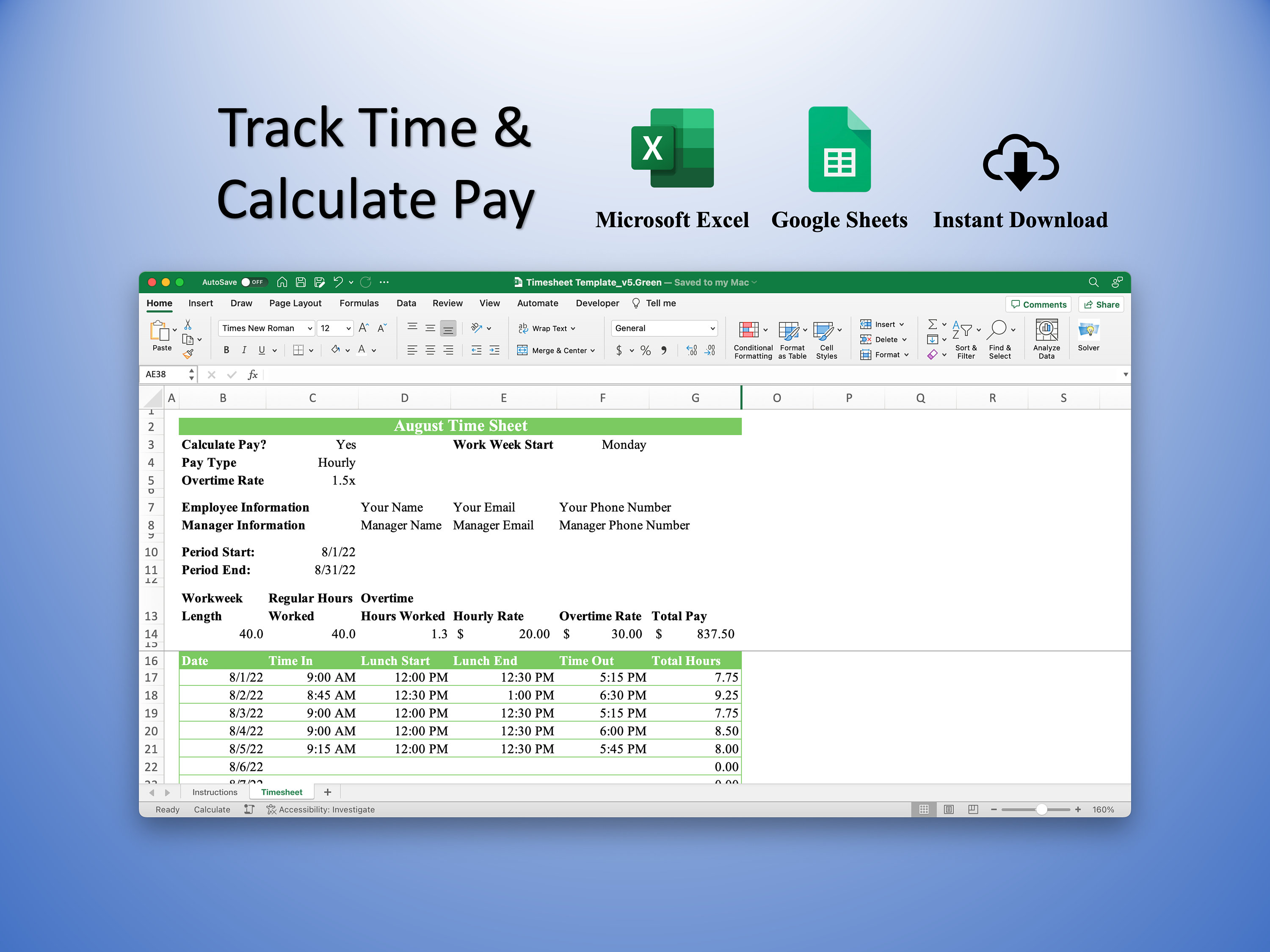Click the fill color bucket icon
The height and width of the screenshot is (952, 1270).
(x=335, y=349)
